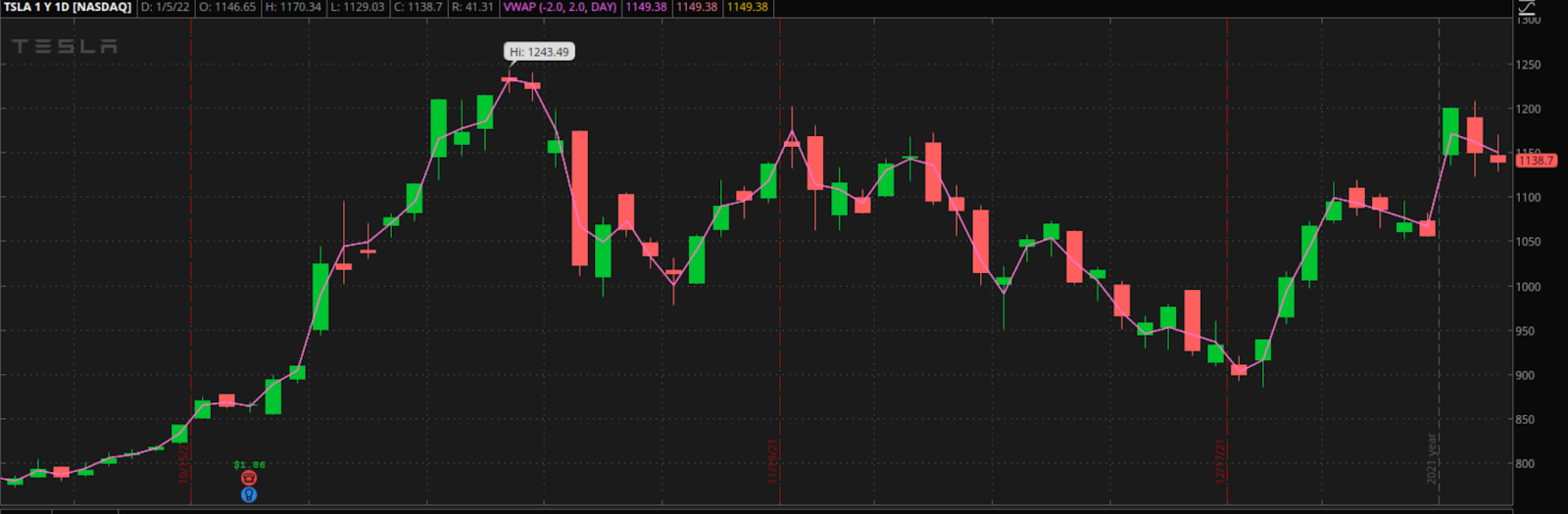Click the 12/17/21 expiration date marker
The image size is (1568, 514).
point(1220,462)
